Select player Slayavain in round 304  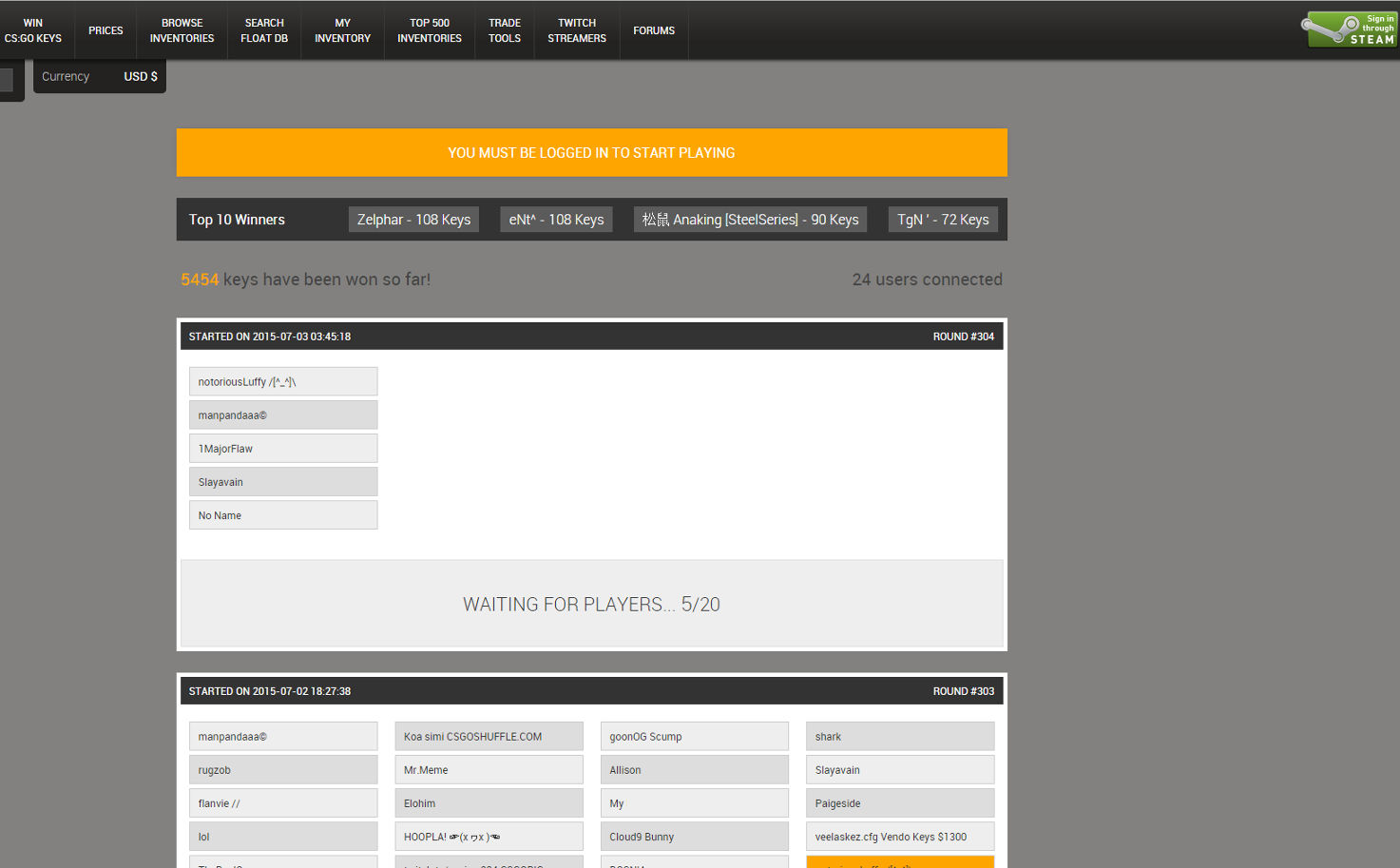282,481
